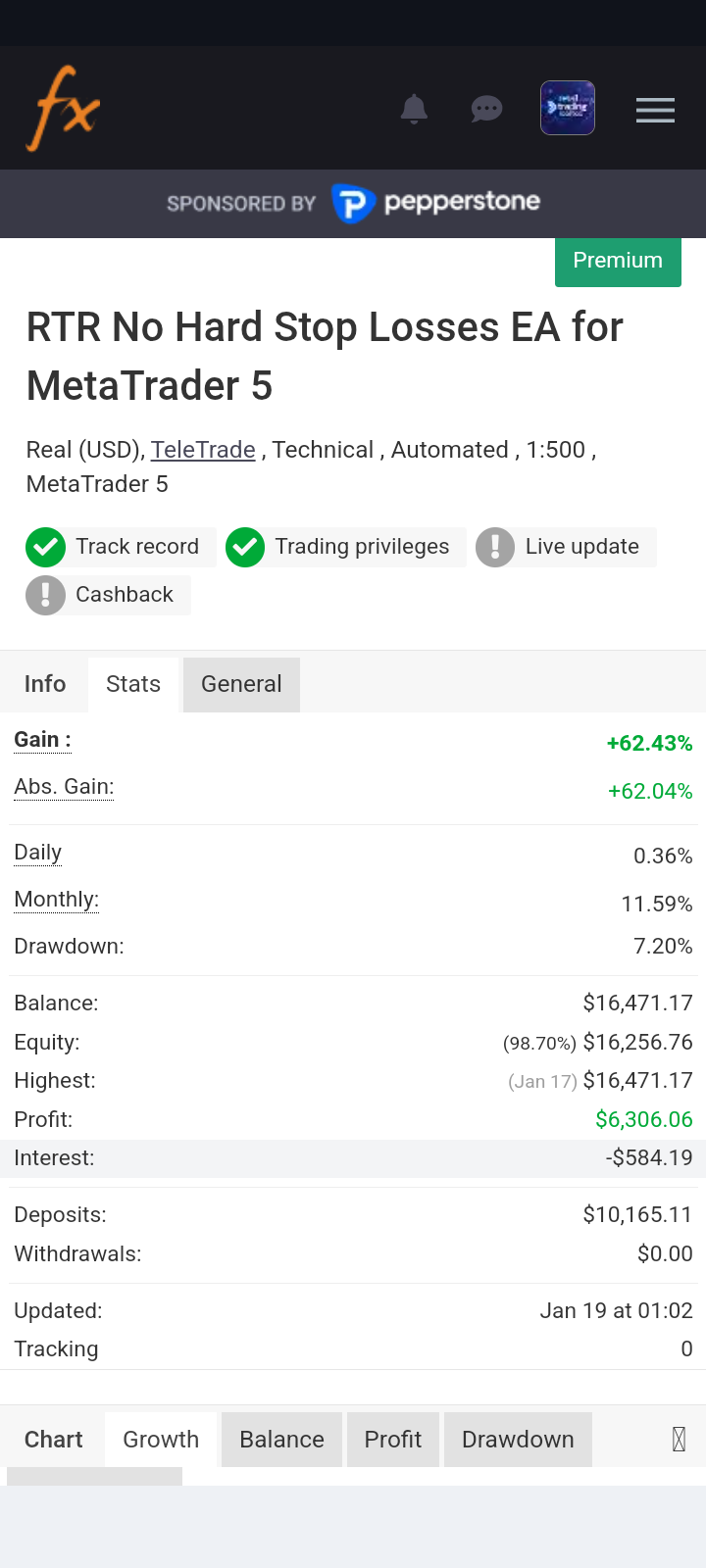
Task: Click the chart options icon beside Drawdown
Action: [679, 1440]
